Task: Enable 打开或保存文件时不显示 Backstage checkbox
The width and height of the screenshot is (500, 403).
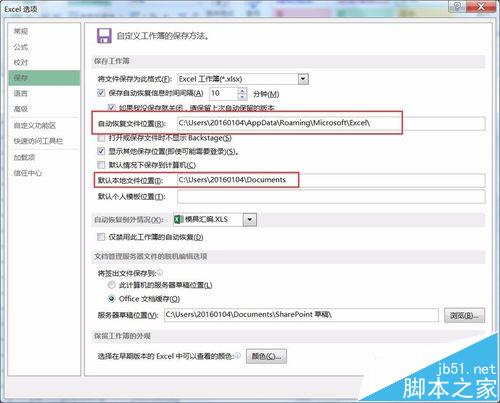Action: 101,137
